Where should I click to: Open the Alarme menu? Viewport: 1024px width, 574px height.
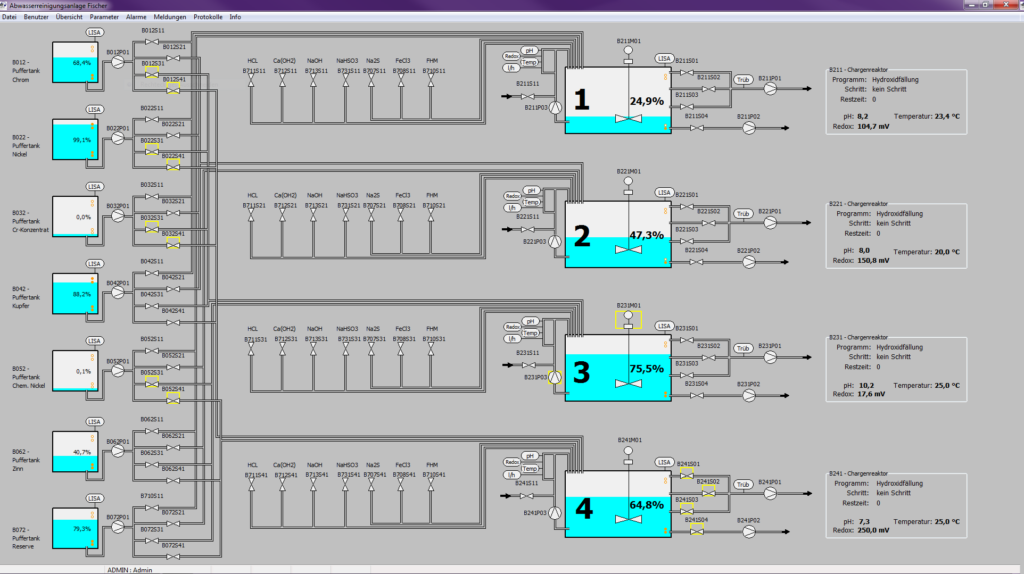(x=136, y=17)
